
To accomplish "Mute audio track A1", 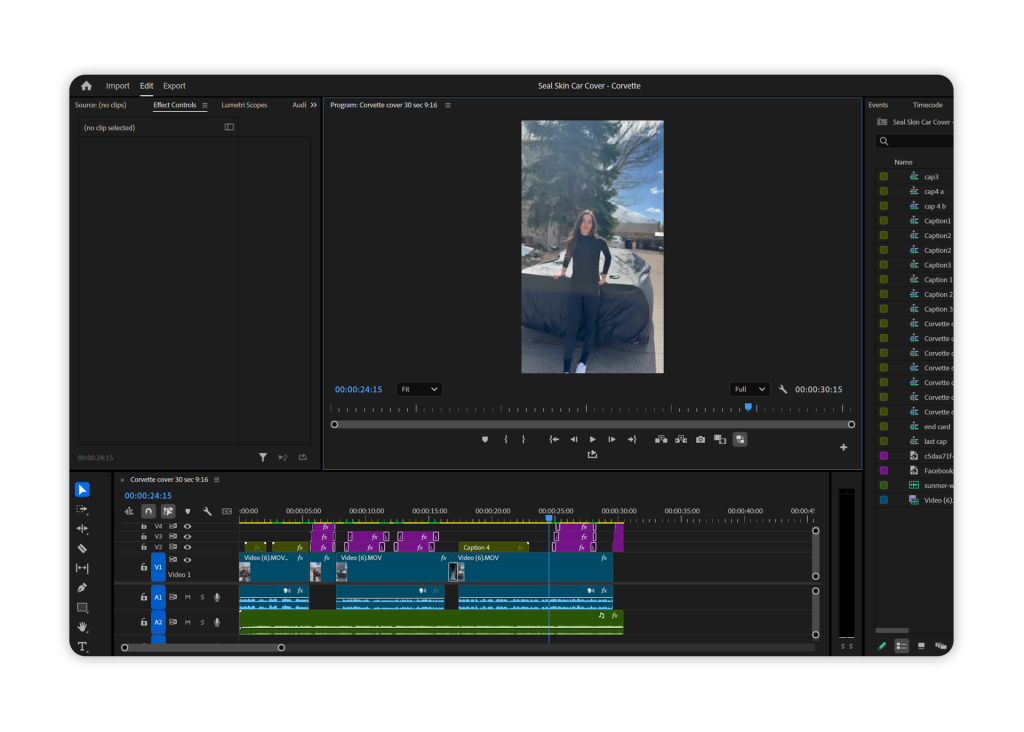I will point(187,597).
